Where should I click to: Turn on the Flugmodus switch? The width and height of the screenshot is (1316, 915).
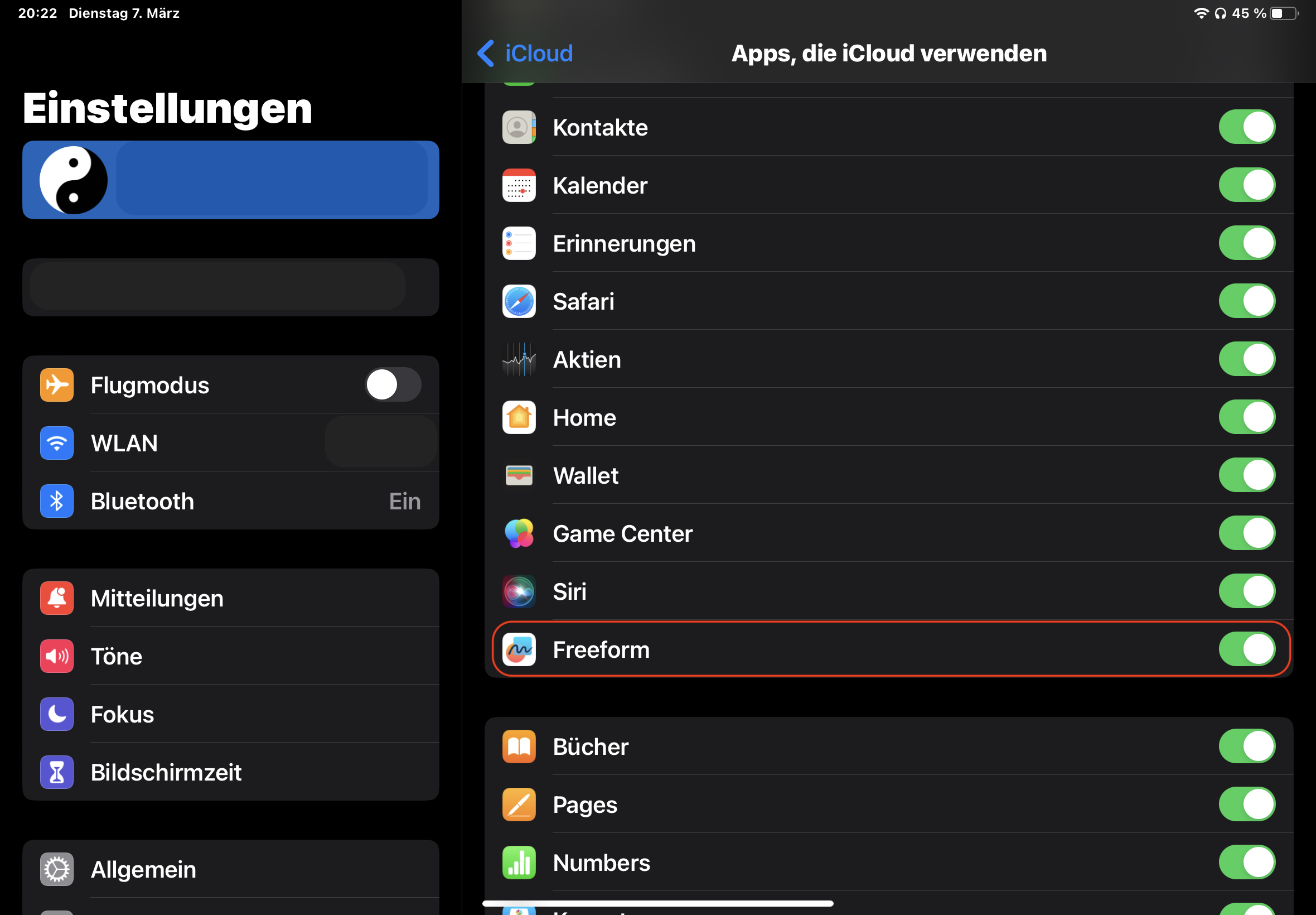coord(393,384)
